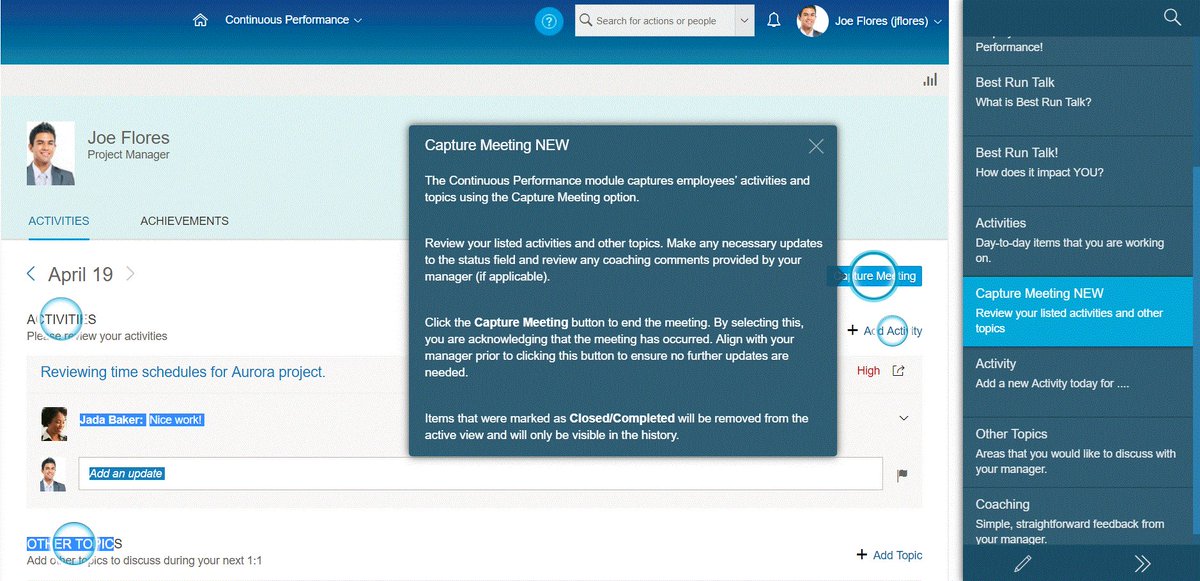Collapse the Aurora activity details chevron

(904, 418)
